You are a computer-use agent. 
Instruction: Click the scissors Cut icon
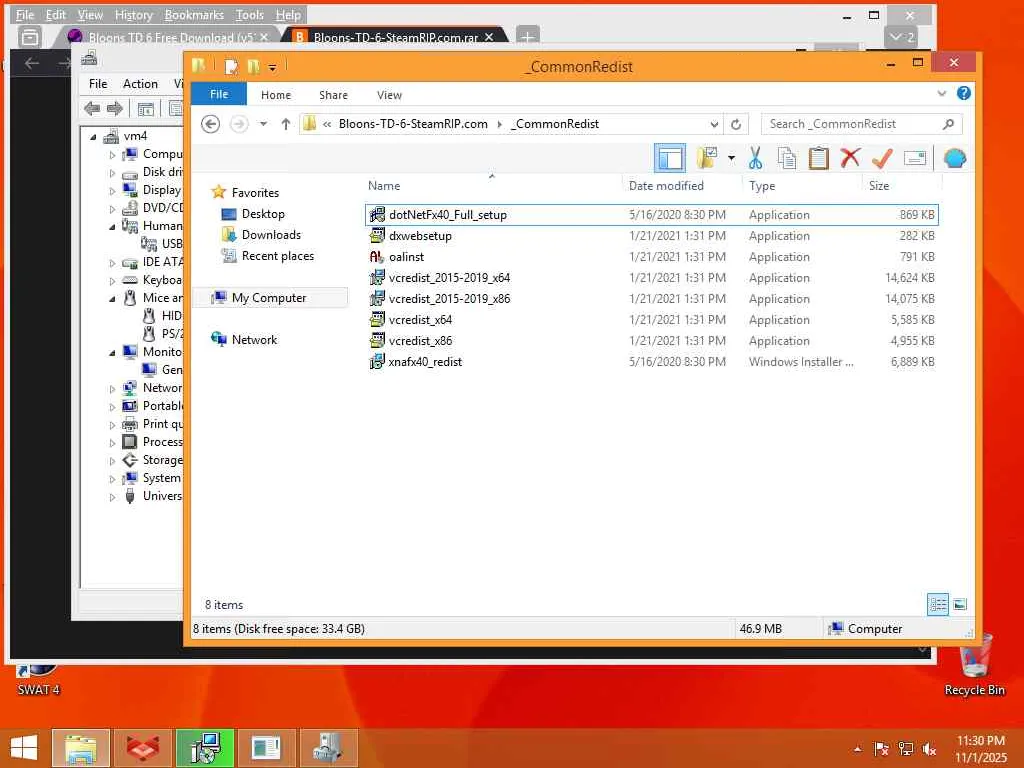click(756, 158)
